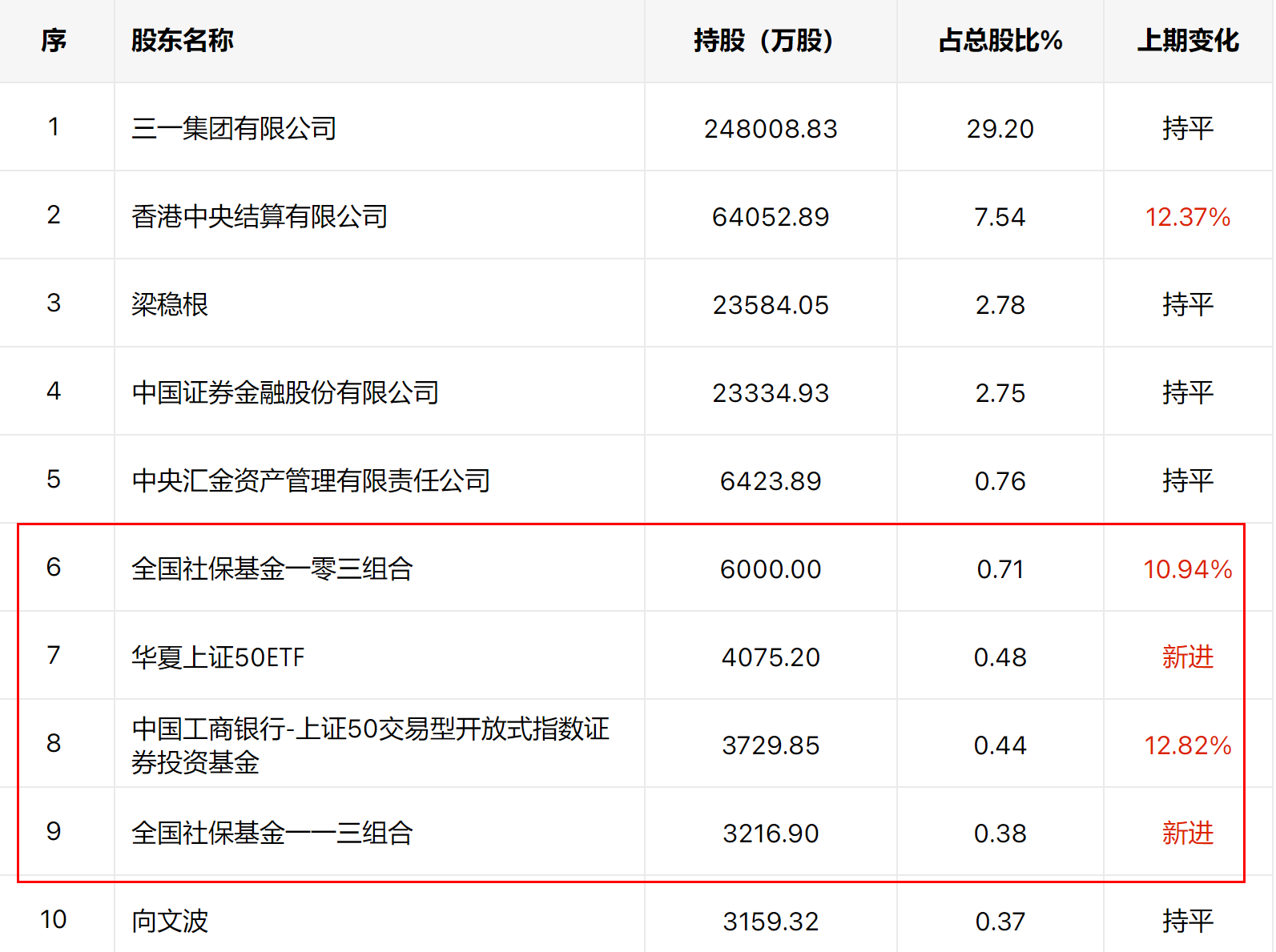
Task: Click the red 12.37% change value
Action: (1188, 217)
